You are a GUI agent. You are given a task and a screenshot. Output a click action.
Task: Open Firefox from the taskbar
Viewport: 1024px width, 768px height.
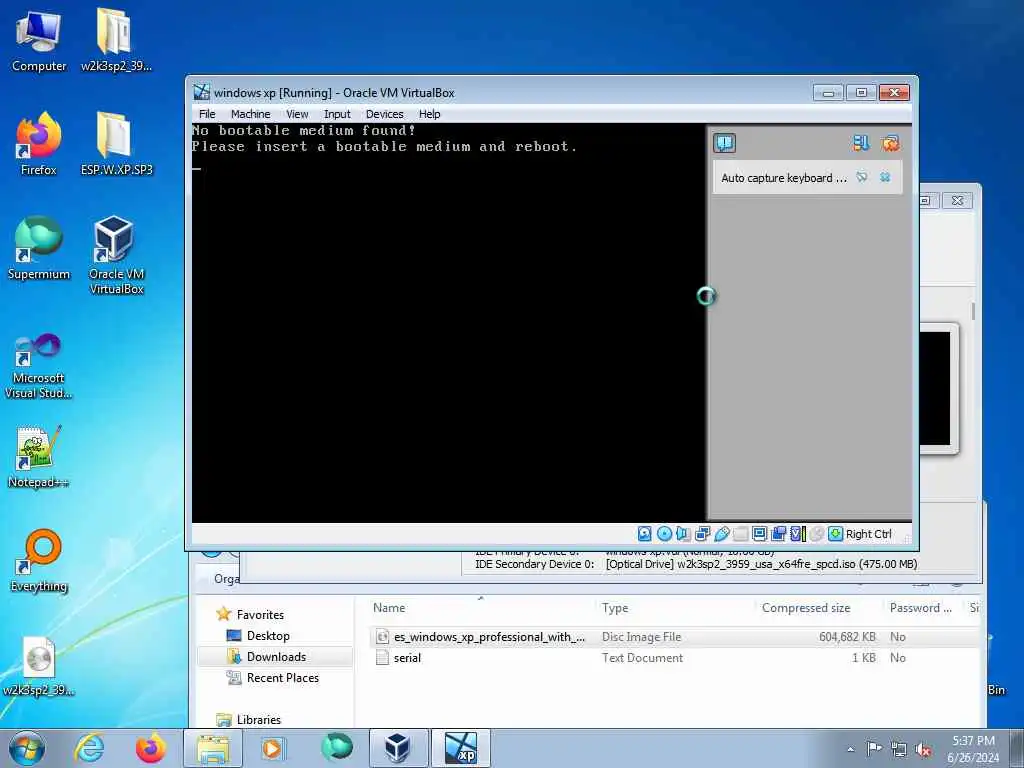click(150, 748)
